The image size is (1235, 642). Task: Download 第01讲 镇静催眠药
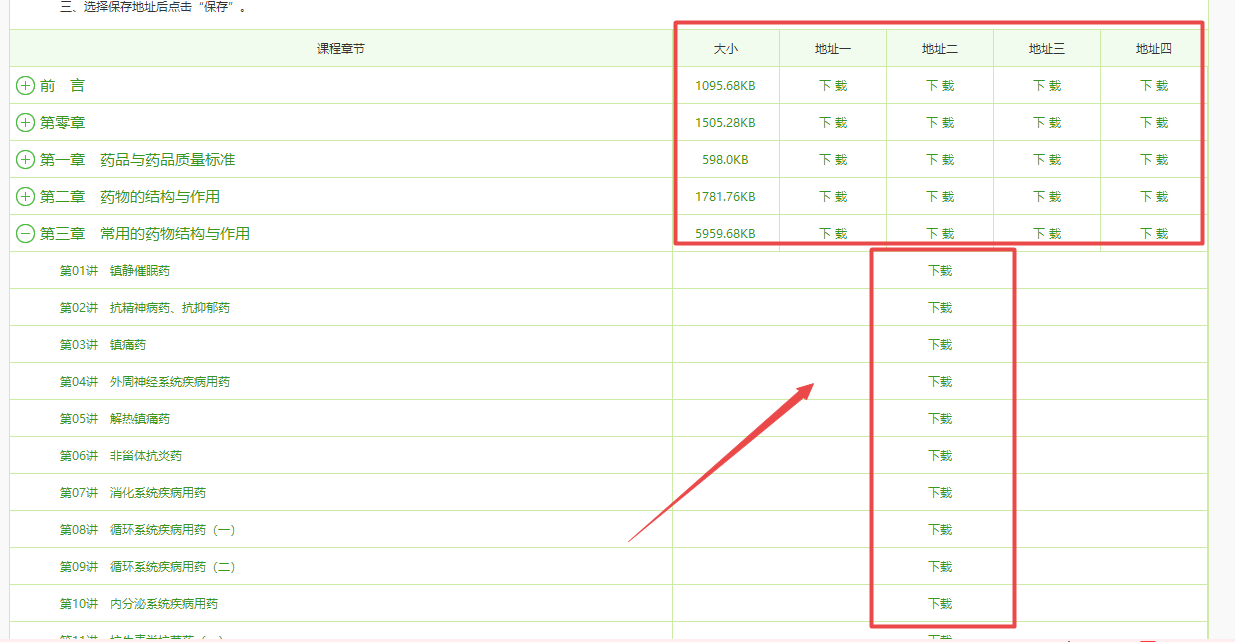tap(940, 271)
